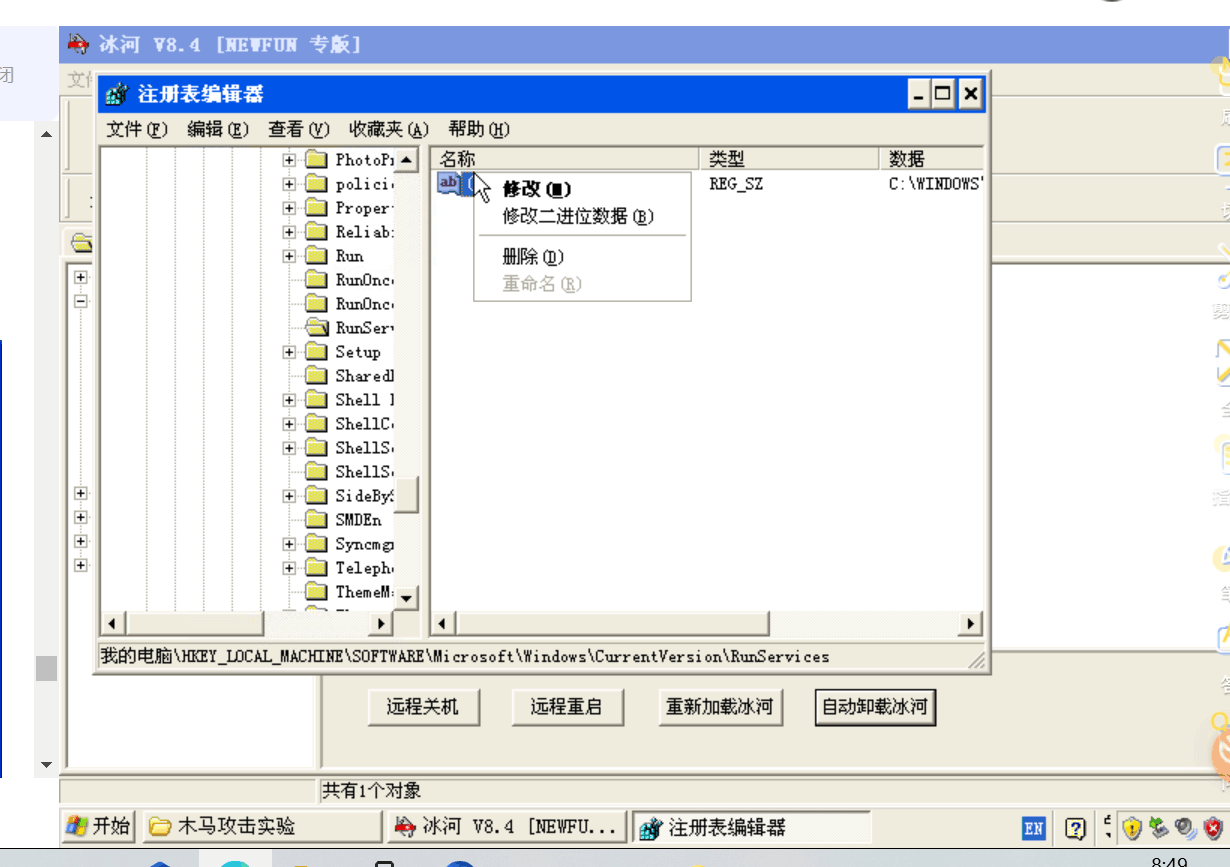Expand the Telepho registry key
Screen dimensions: 1230x867
[289, 568]
